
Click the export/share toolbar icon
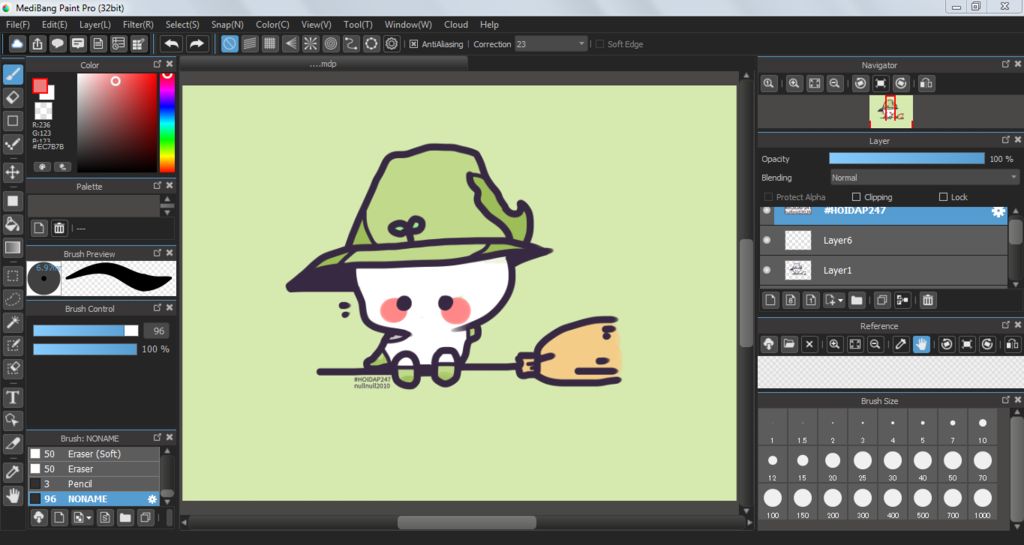point(37,44)
